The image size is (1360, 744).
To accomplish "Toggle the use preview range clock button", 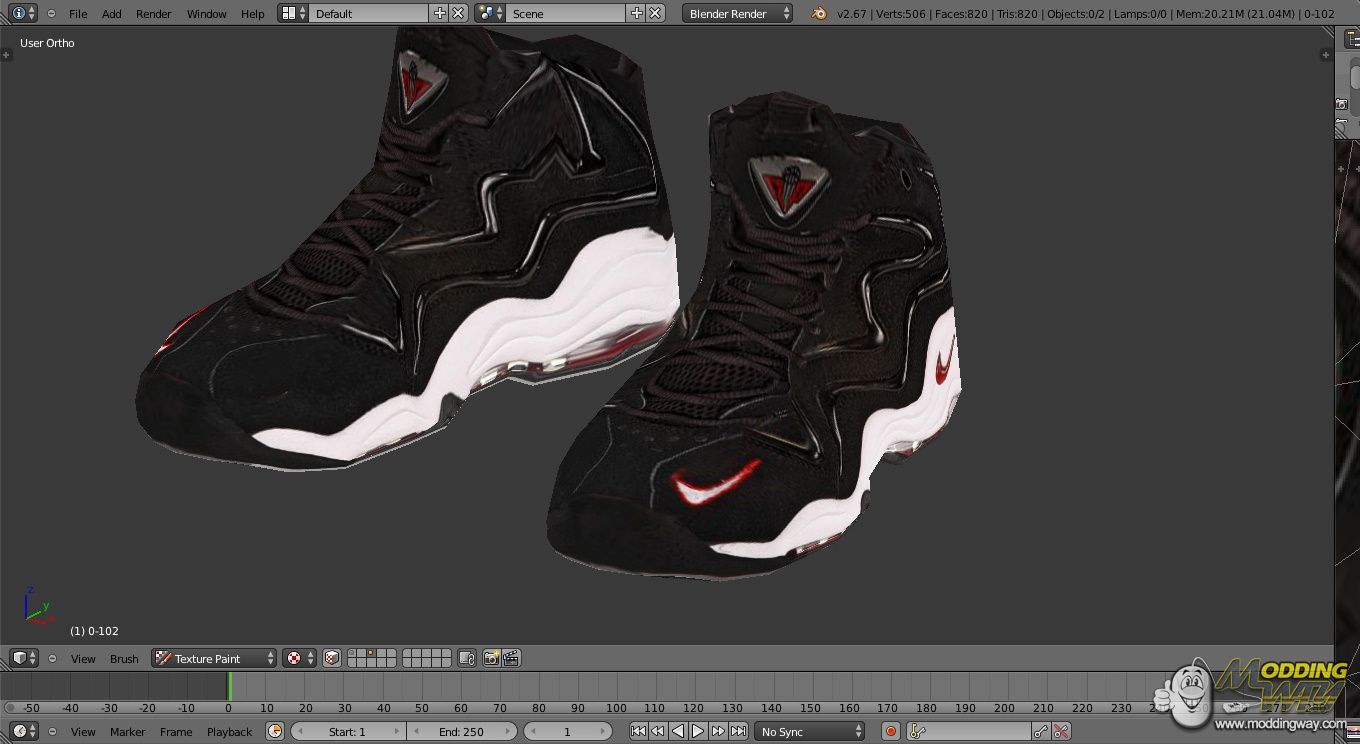I will point(275,732).
